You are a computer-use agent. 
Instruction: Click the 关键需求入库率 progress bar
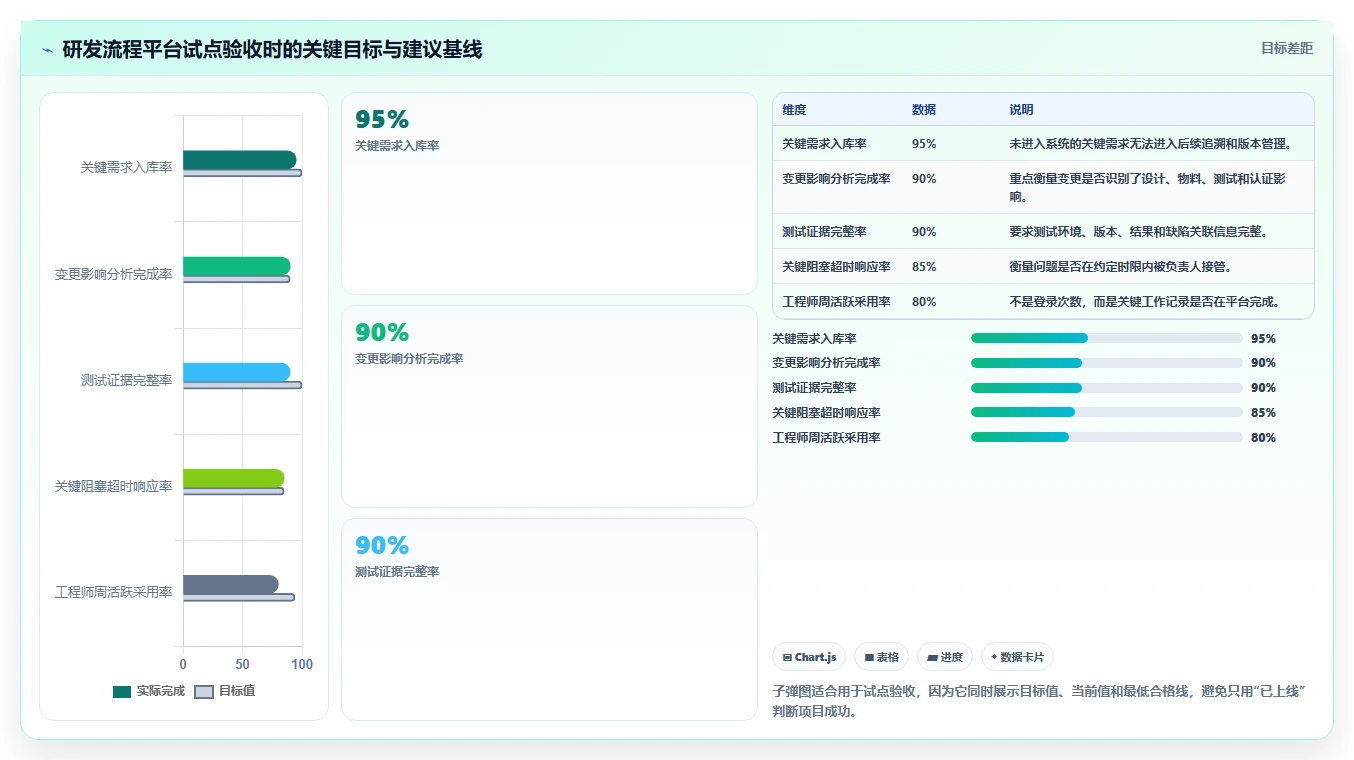[1106, 338]
